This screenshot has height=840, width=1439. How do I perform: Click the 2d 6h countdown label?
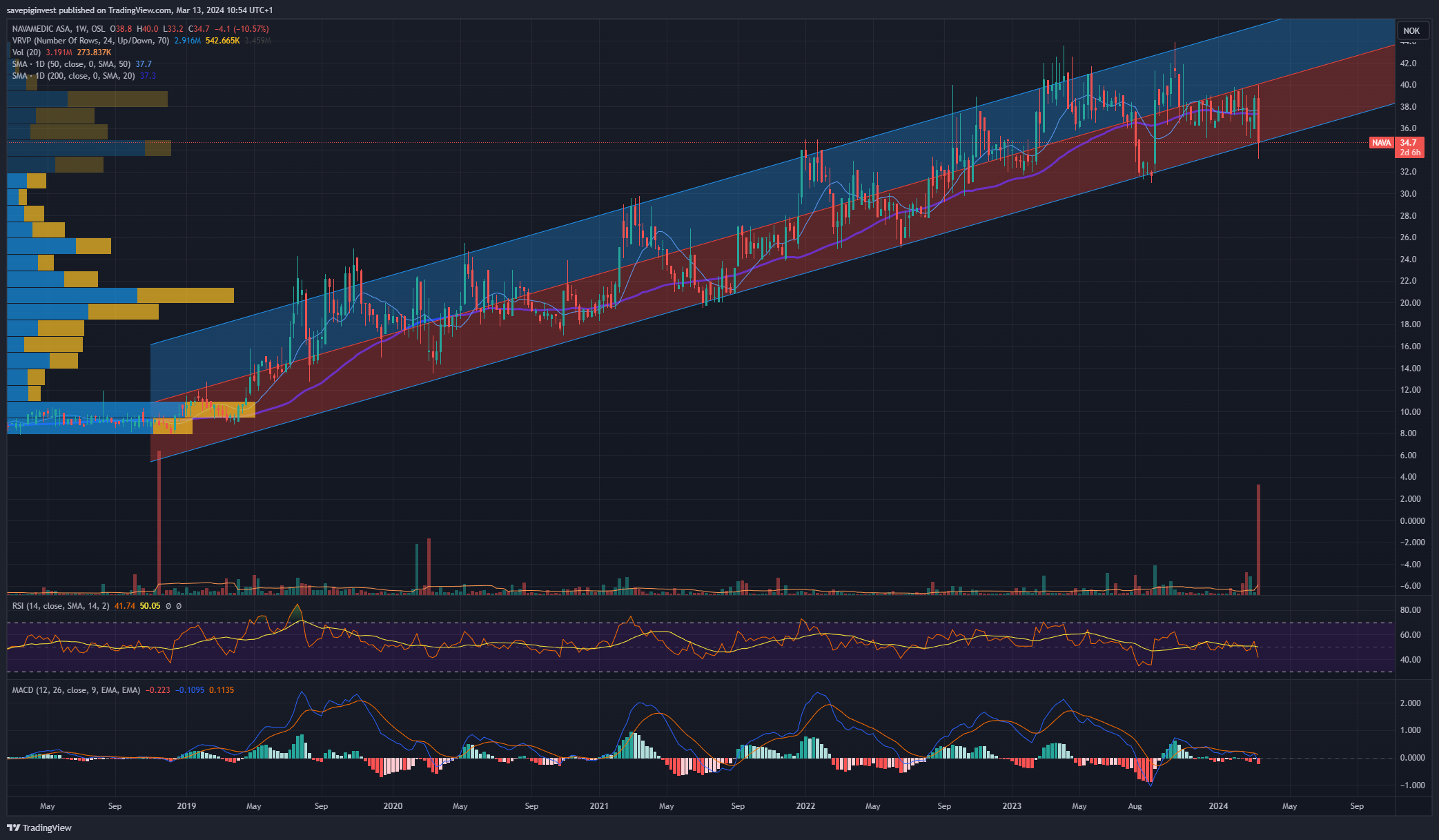(x=1409, y=153)
